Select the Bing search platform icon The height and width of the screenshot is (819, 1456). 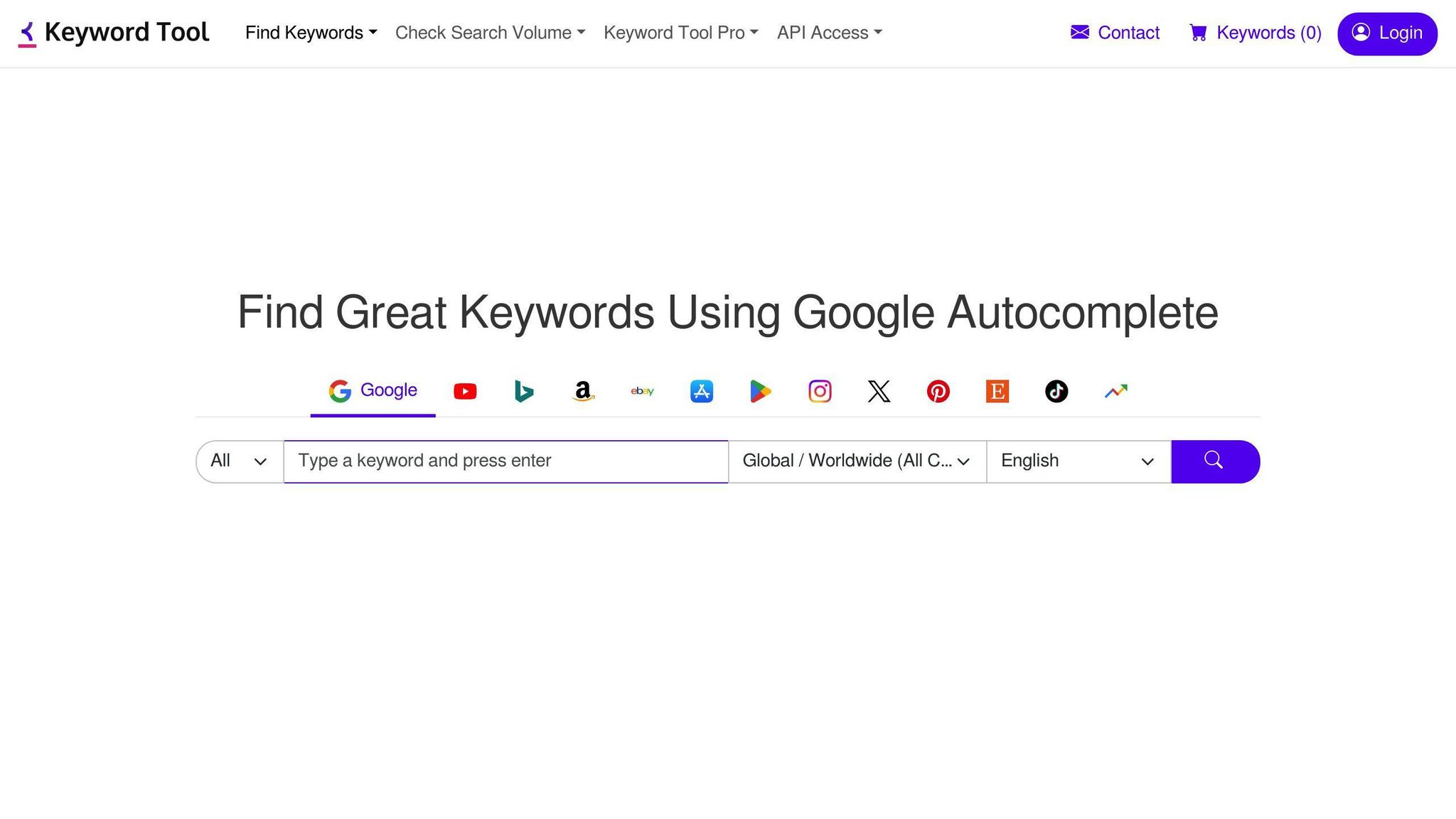coord(524,391)
